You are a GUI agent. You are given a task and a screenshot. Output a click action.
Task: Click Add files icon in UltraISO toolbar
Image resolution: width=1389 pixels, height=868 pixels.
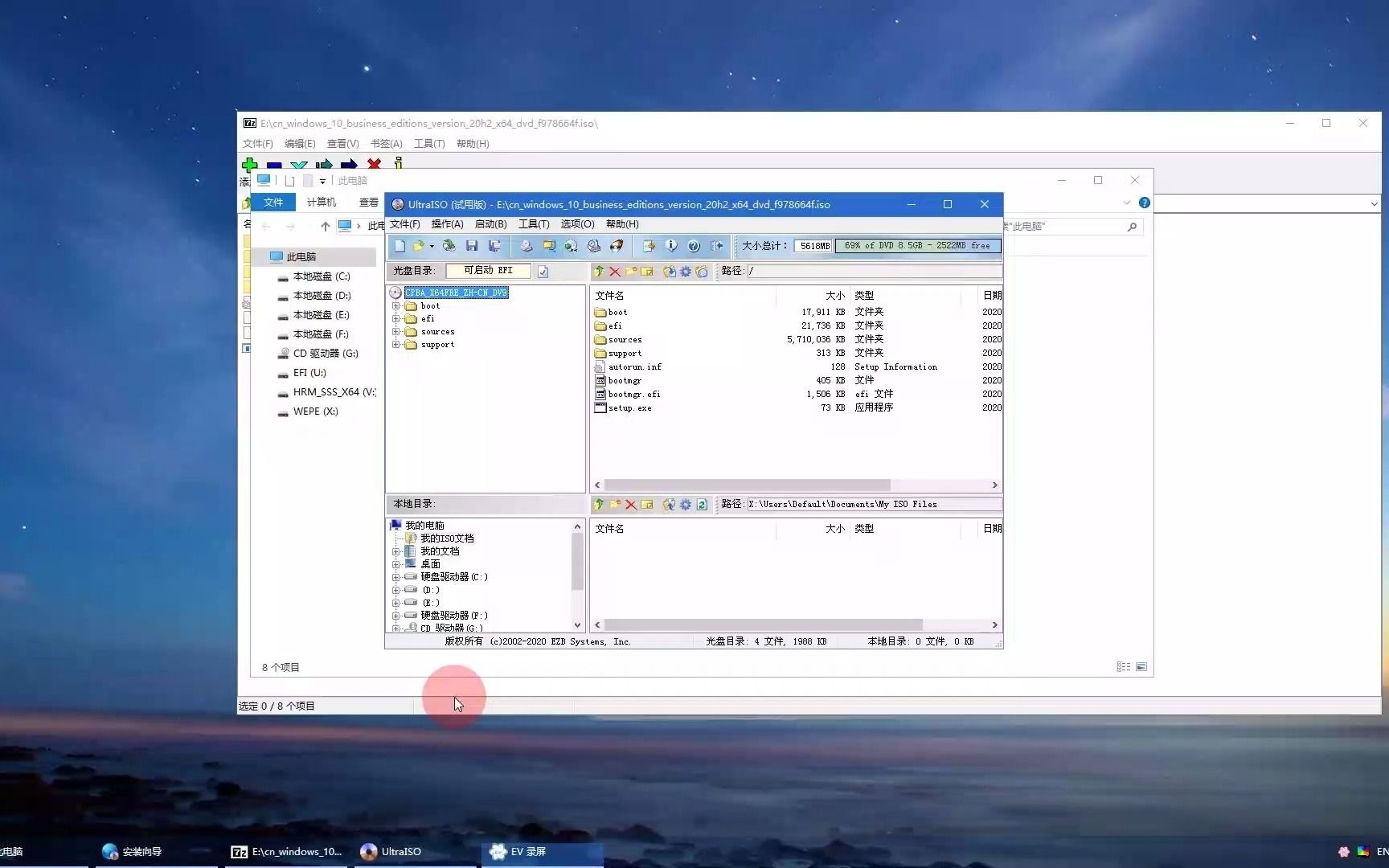649,246
